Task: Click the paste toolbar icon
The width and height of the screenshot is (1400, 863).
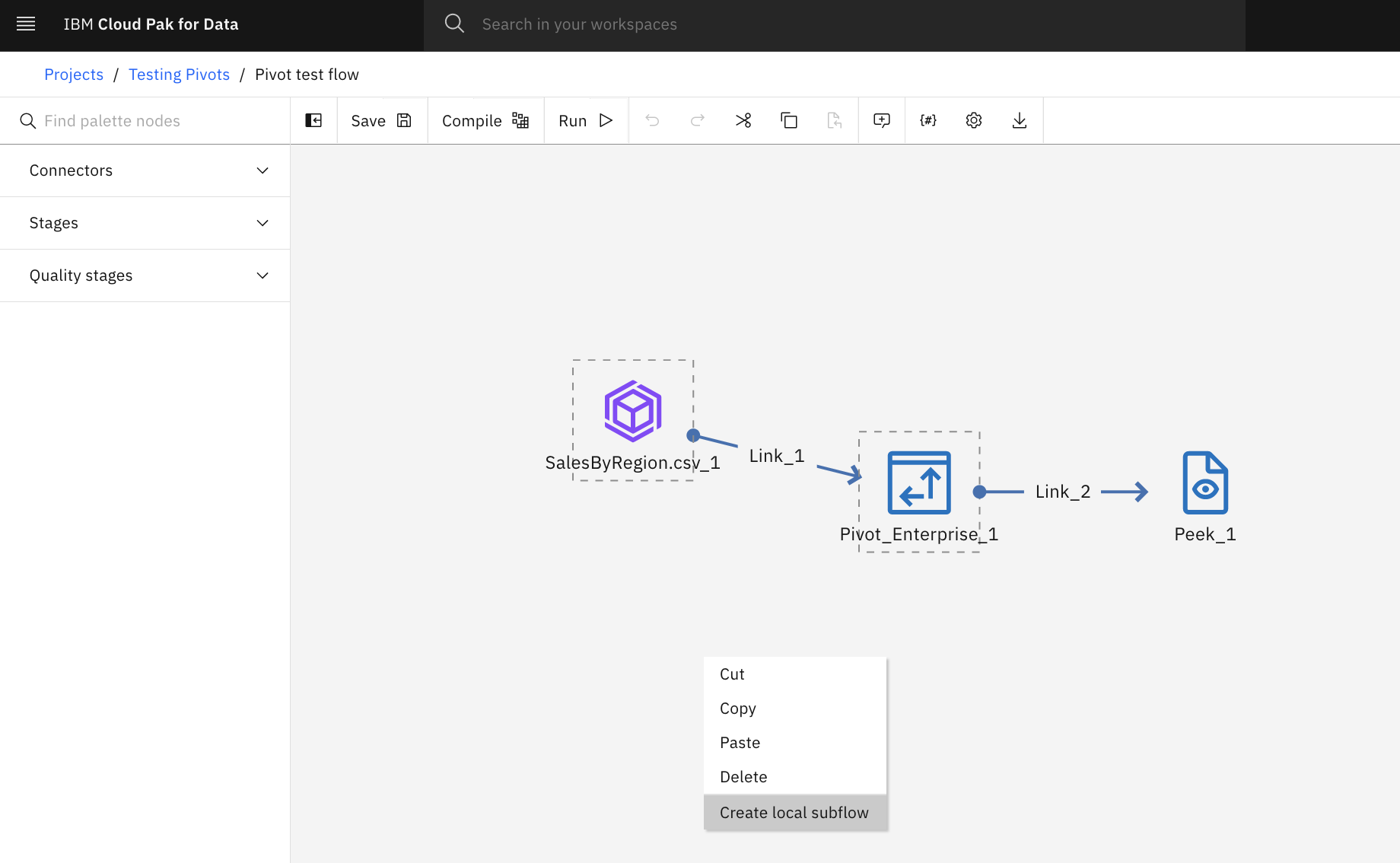Action: coord(835,120)
